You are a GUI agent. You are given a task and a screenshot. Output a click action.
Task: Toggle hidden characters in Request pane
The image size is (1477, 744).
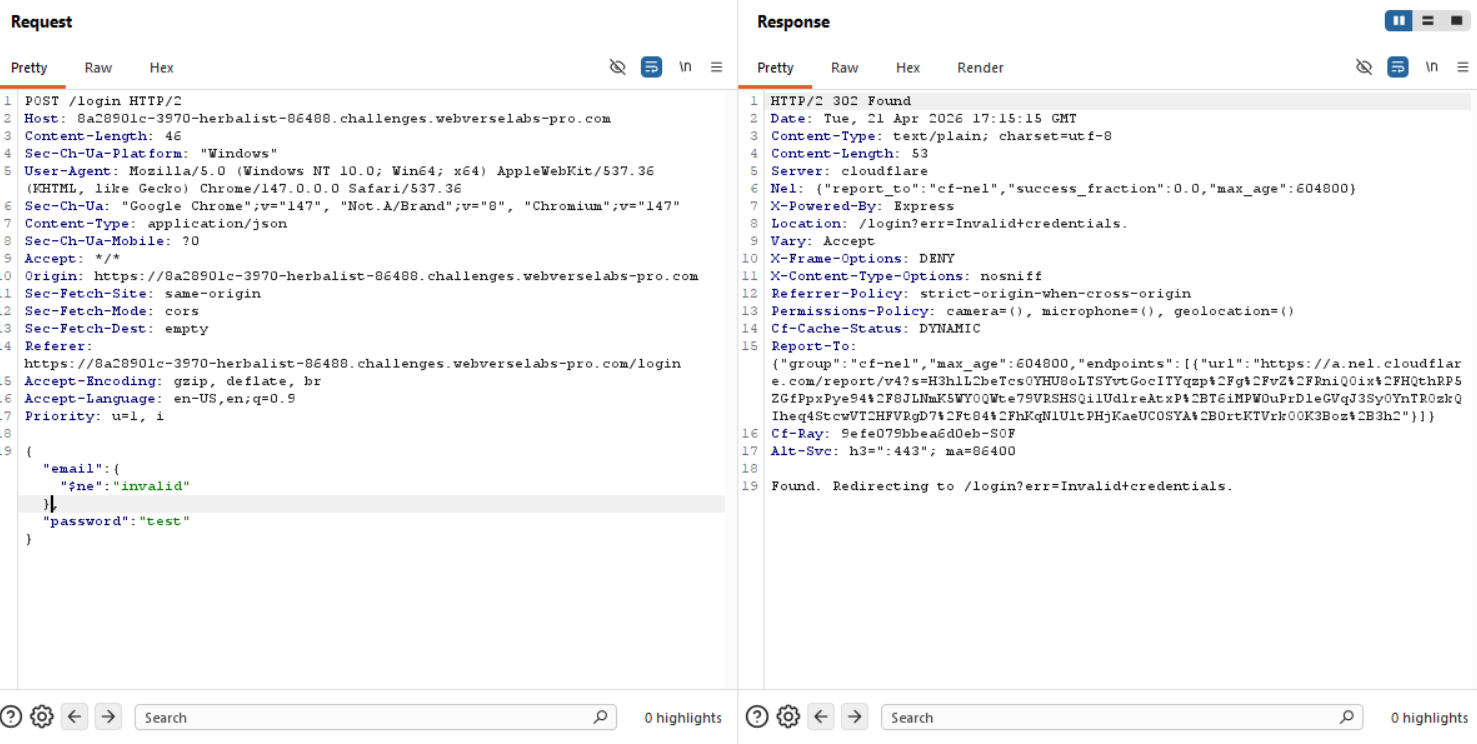point(618,67)
